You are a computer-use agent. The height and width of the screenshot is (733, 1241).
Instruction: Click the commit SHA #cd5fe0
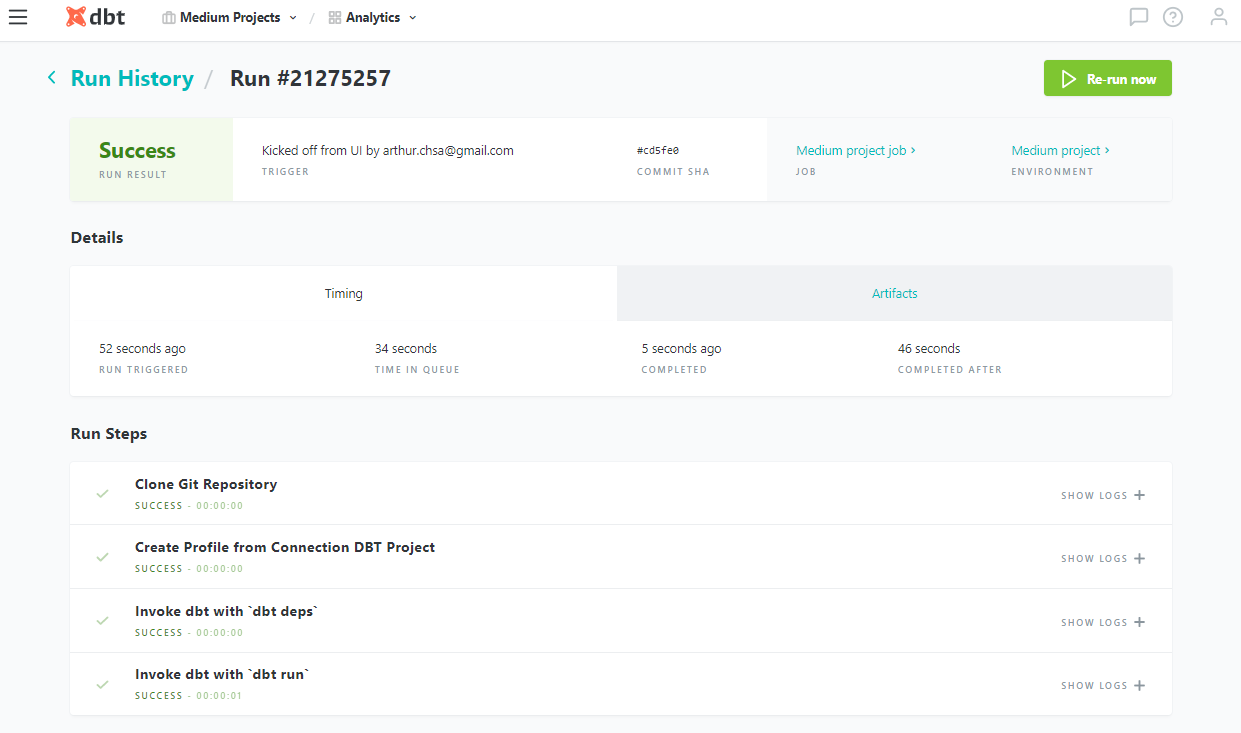click(658, 150)
